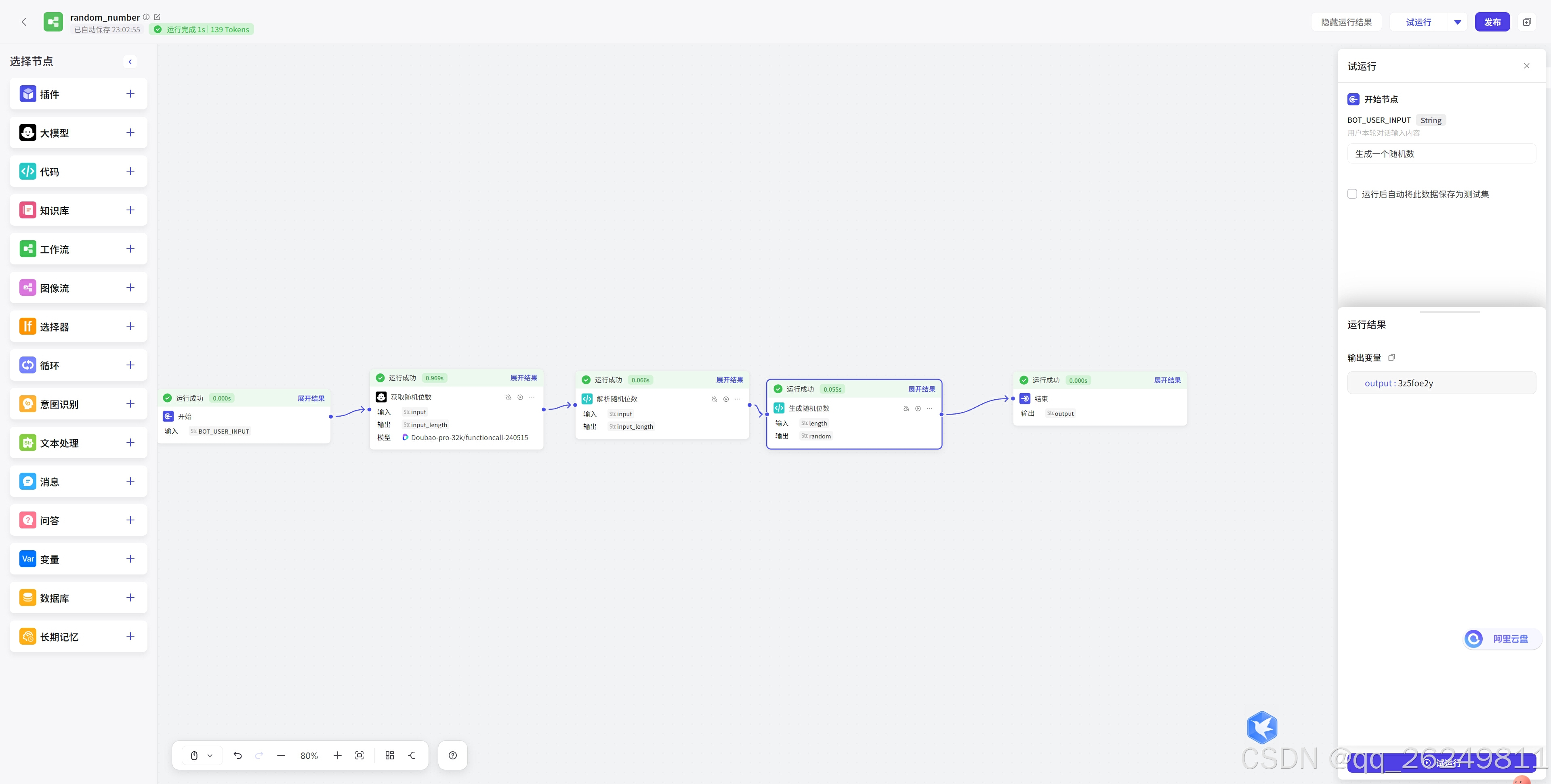The width and height of the screenshot is (1551, 784).
Task: Click the auto-layout grid icon
Action: click(389, 755)
